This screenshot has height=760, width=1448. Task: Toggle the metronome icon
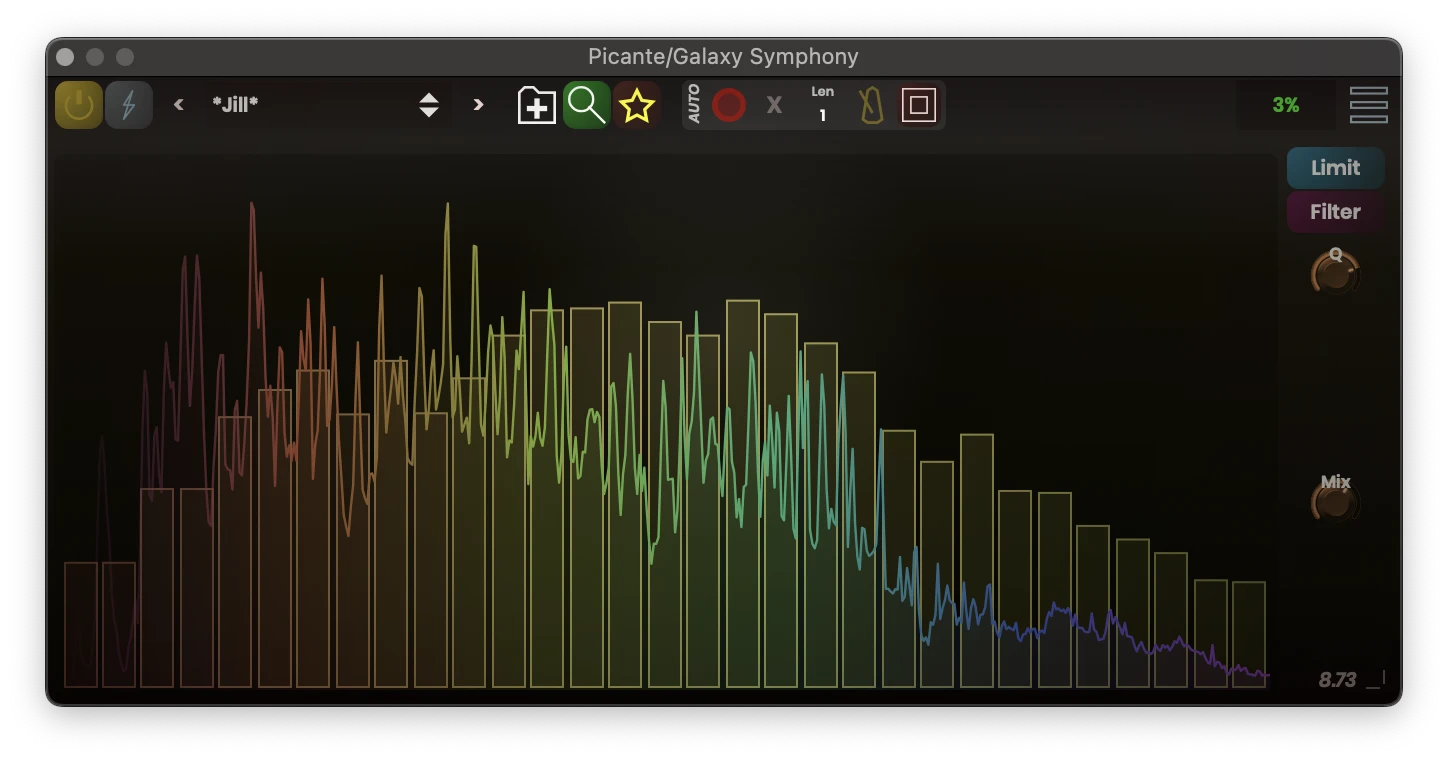pyautogui.click(x=871, y=105)
